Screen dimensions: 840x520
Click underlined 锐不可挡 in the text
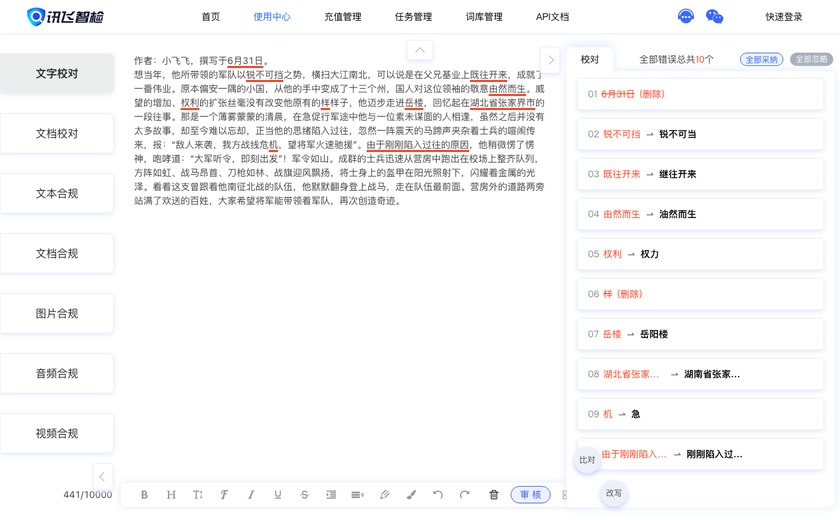(x=265, y=74)
